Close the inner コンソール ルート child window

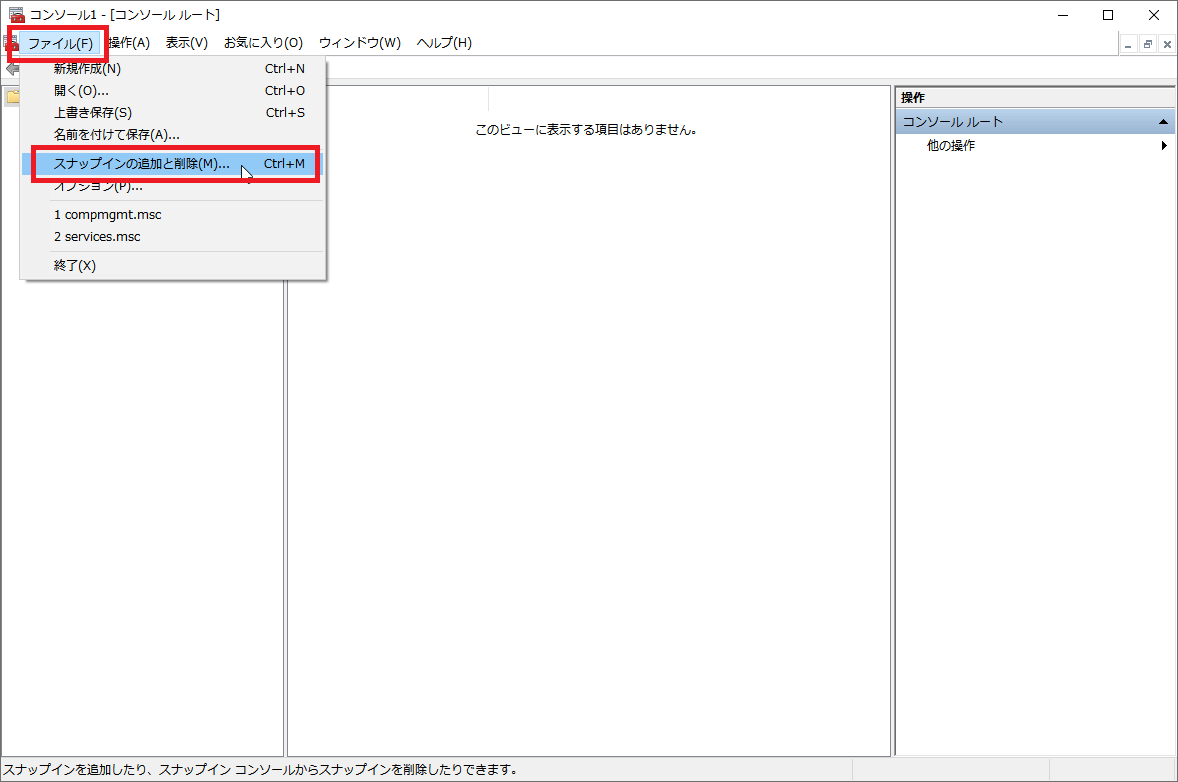coord(1166,44)
